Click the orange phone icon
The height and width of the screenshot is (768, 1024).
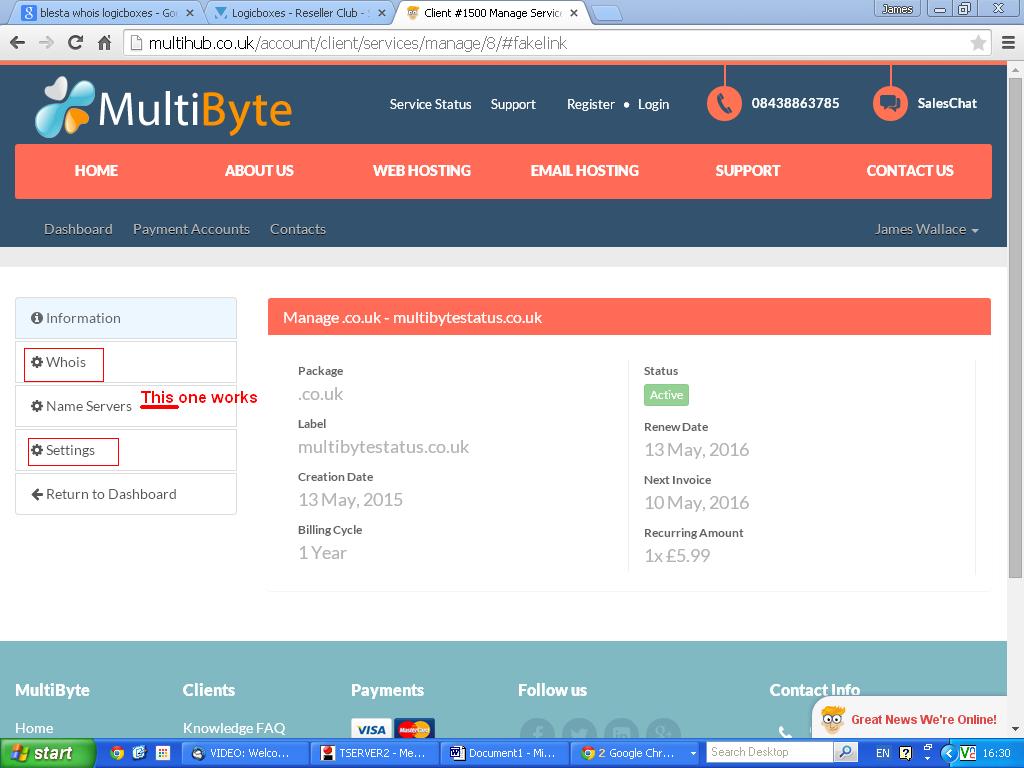pyautogui.click(x=724, y=103)
